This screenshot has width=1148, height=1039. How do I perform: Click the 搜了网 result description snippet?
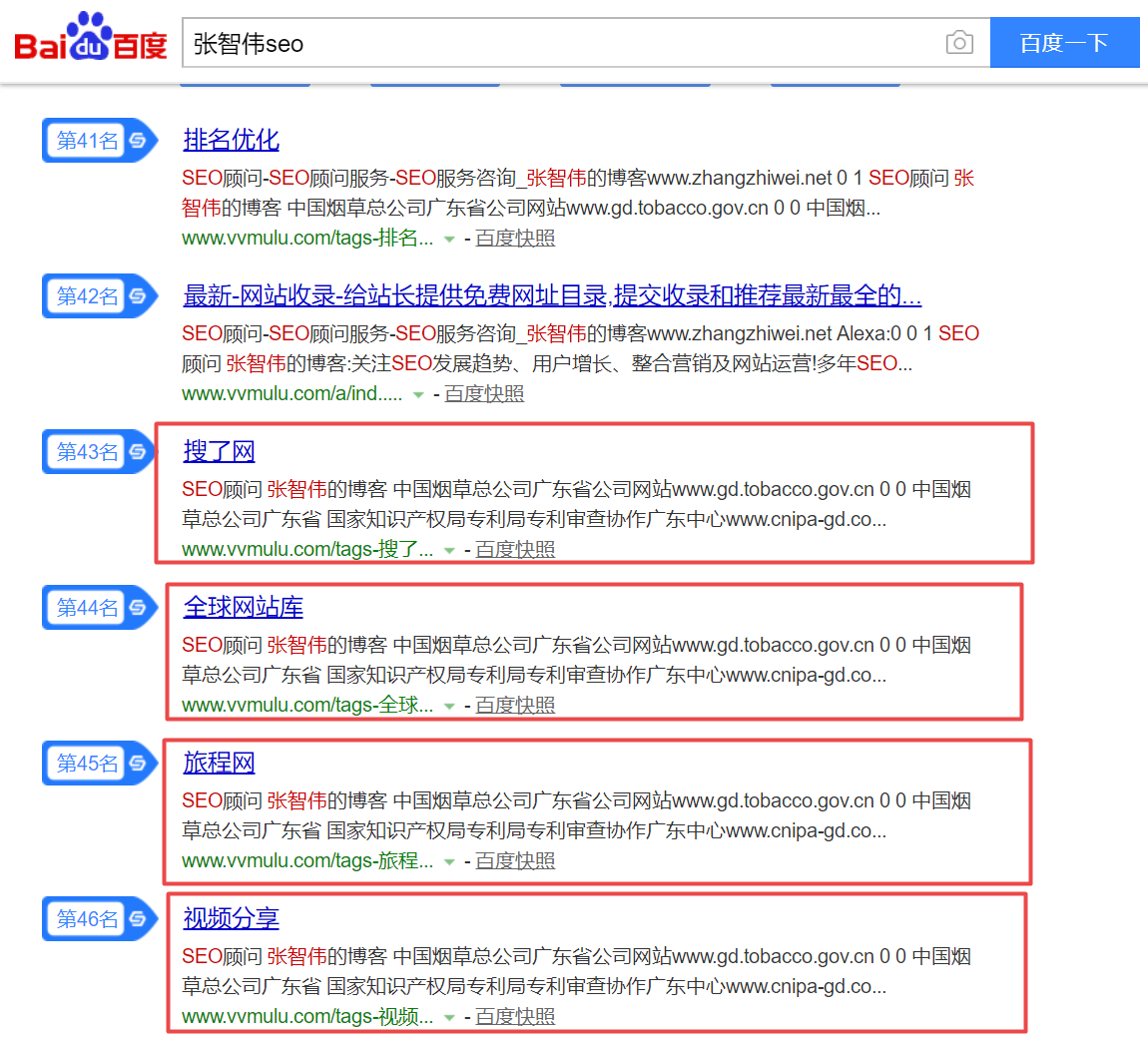pyautogui.click(x=577, y=504)
